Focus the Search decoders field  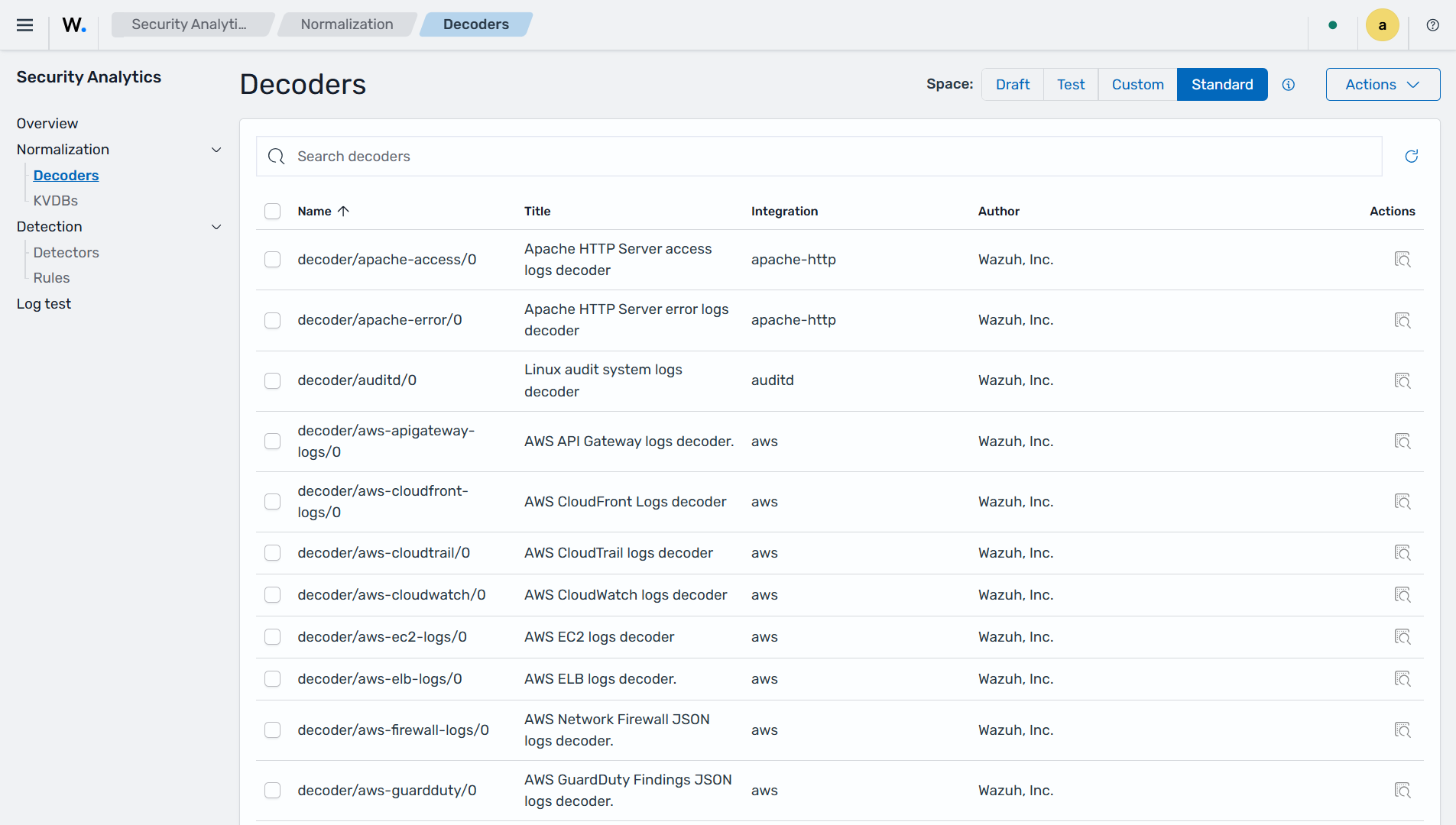[819, 157]
